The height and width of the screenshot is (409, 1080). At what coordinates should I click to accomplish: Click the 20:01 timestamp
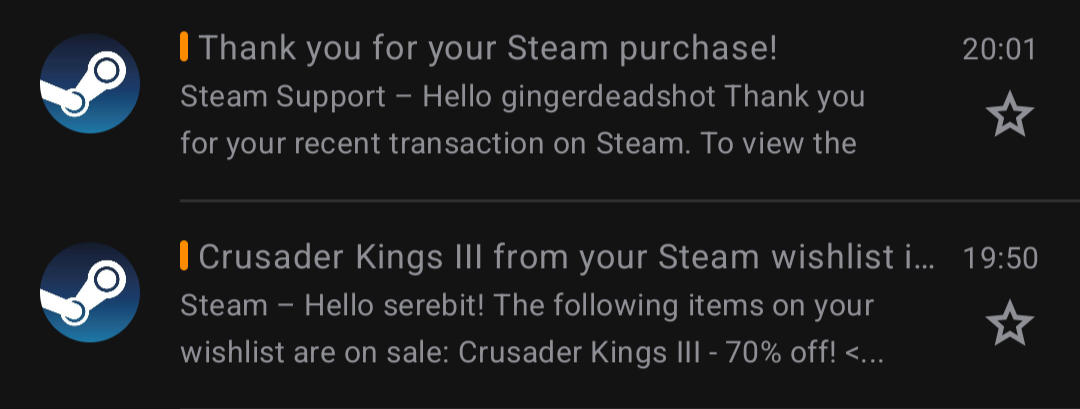pos(999,49)
